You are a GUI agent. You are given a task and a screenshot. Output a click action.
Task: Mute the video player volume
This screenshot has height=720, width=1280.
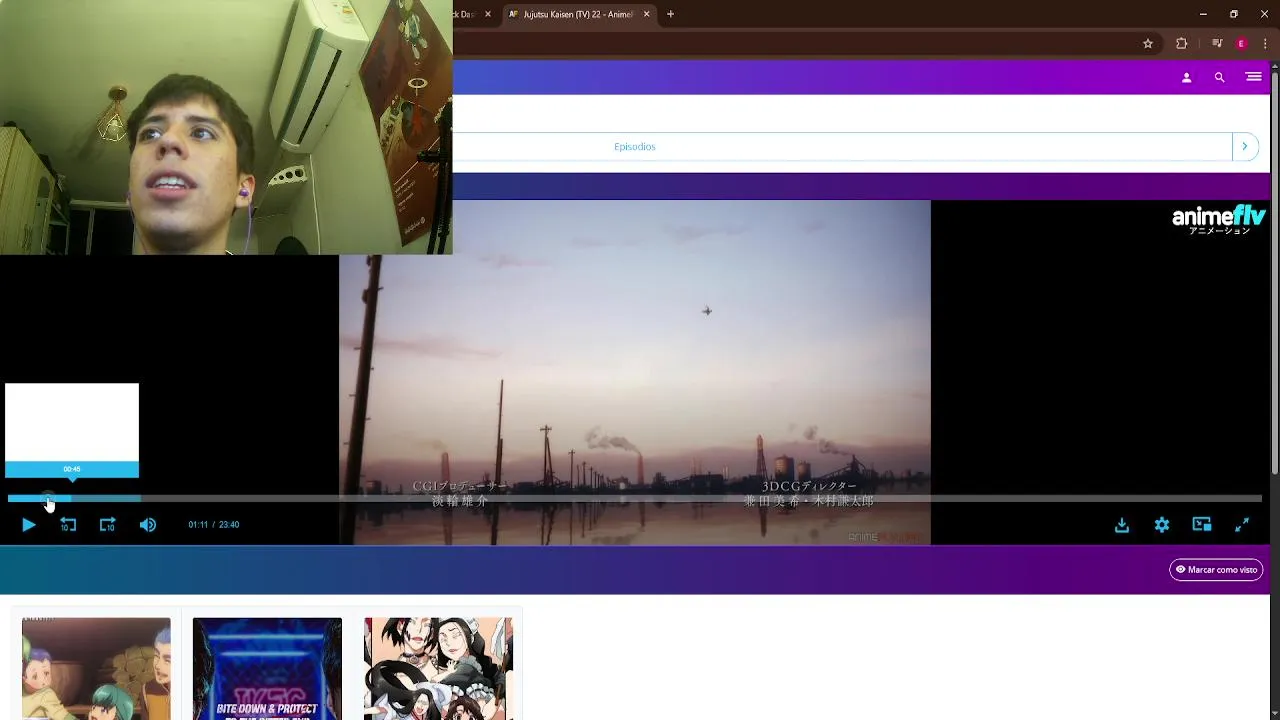click(x=148, y=525)
